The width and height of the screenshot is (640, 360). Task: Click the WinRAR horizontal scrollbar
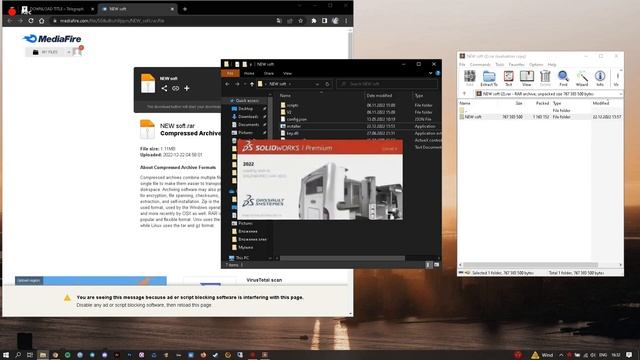(x=530, y=265)
